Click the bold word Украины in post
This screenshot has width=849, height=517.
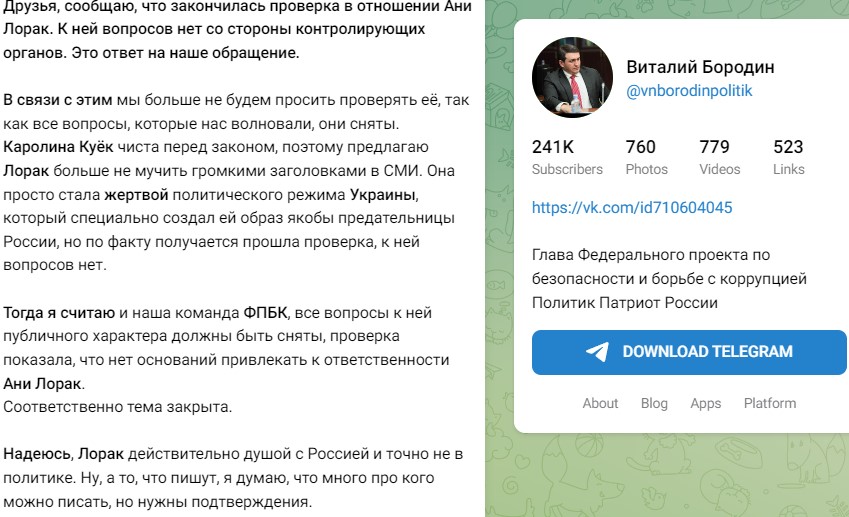[x=383, y=194]
